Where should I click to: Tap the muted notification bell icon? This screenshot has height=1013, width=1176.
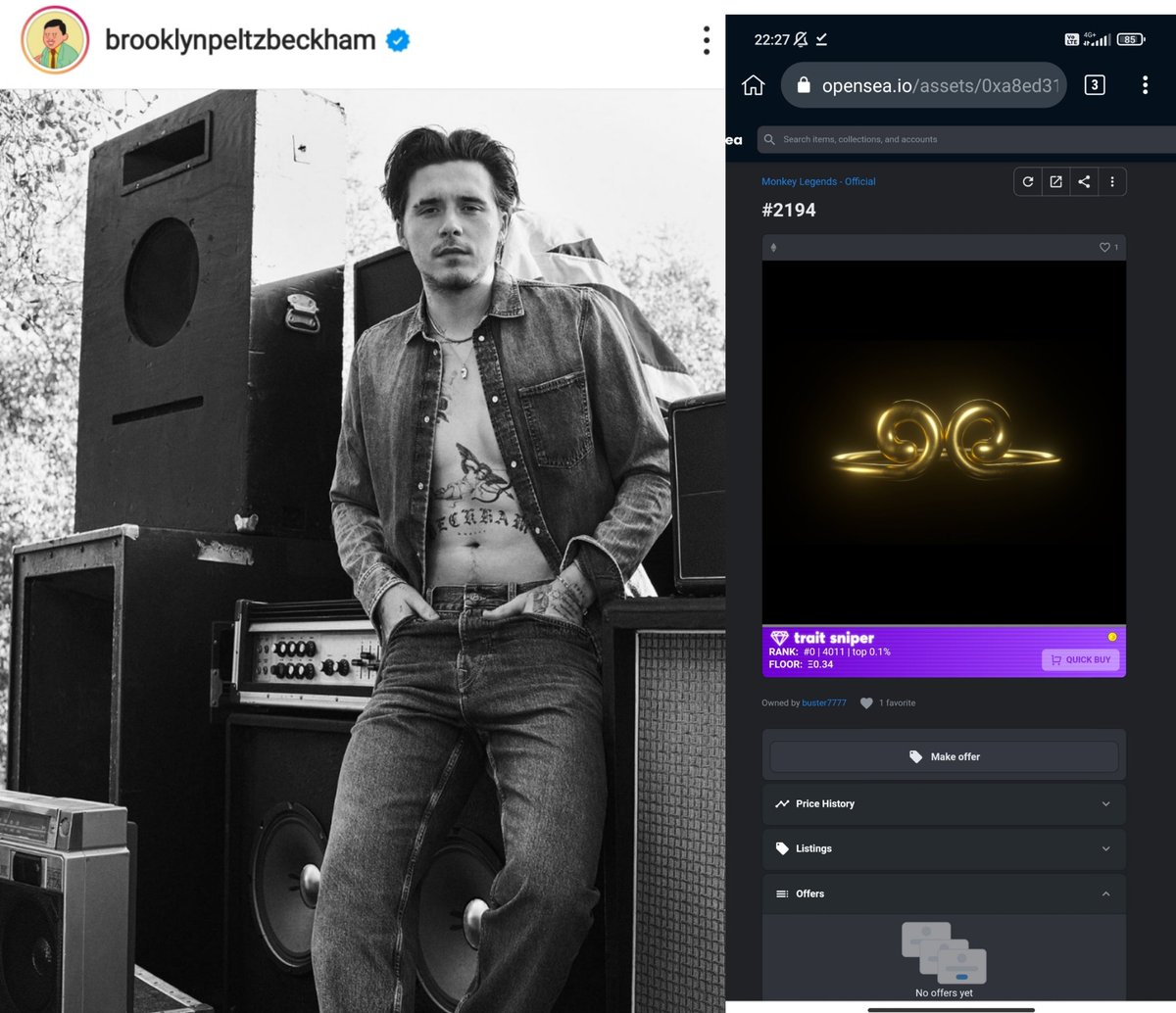click(x=801, y=39)
